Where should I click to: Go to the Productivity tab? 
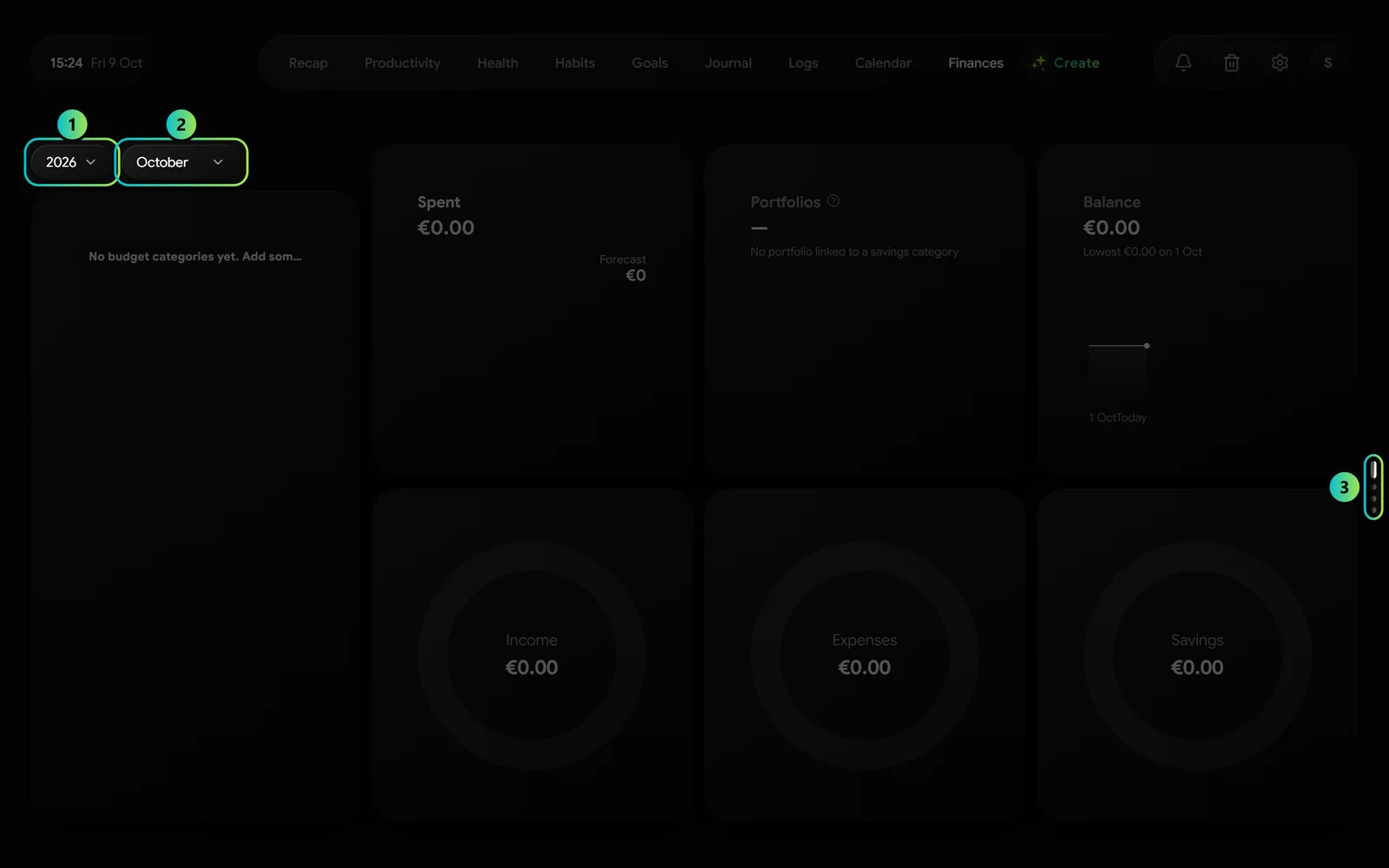(402, 62)
